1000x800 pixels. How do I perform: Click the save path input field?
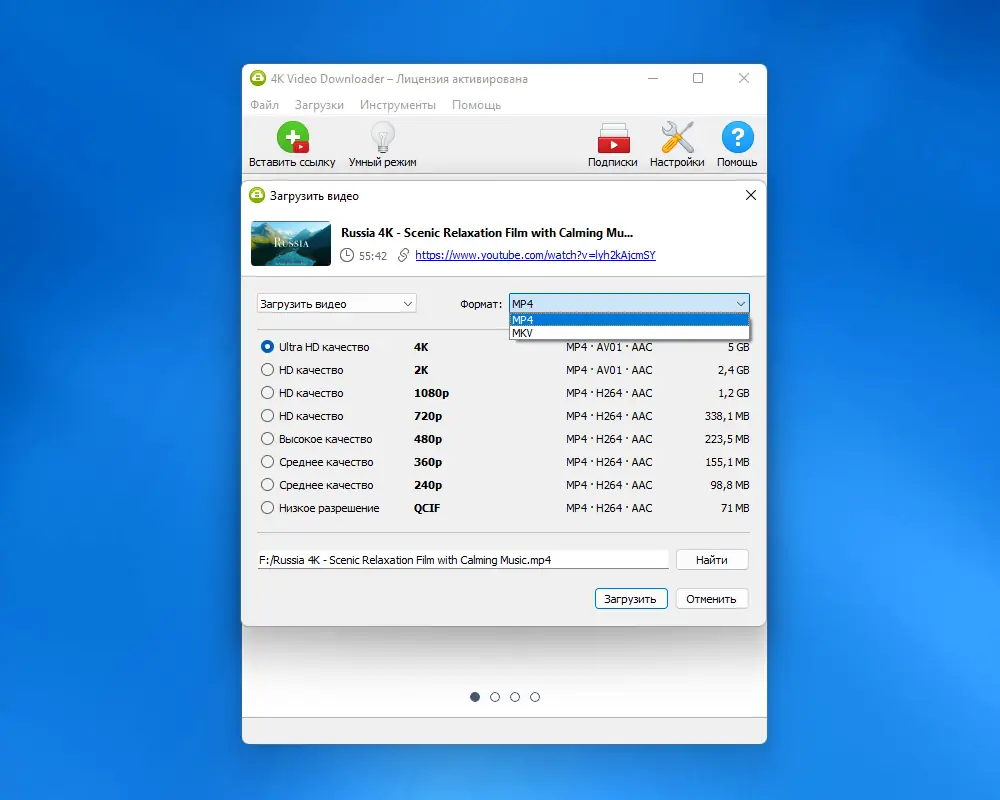463,559
